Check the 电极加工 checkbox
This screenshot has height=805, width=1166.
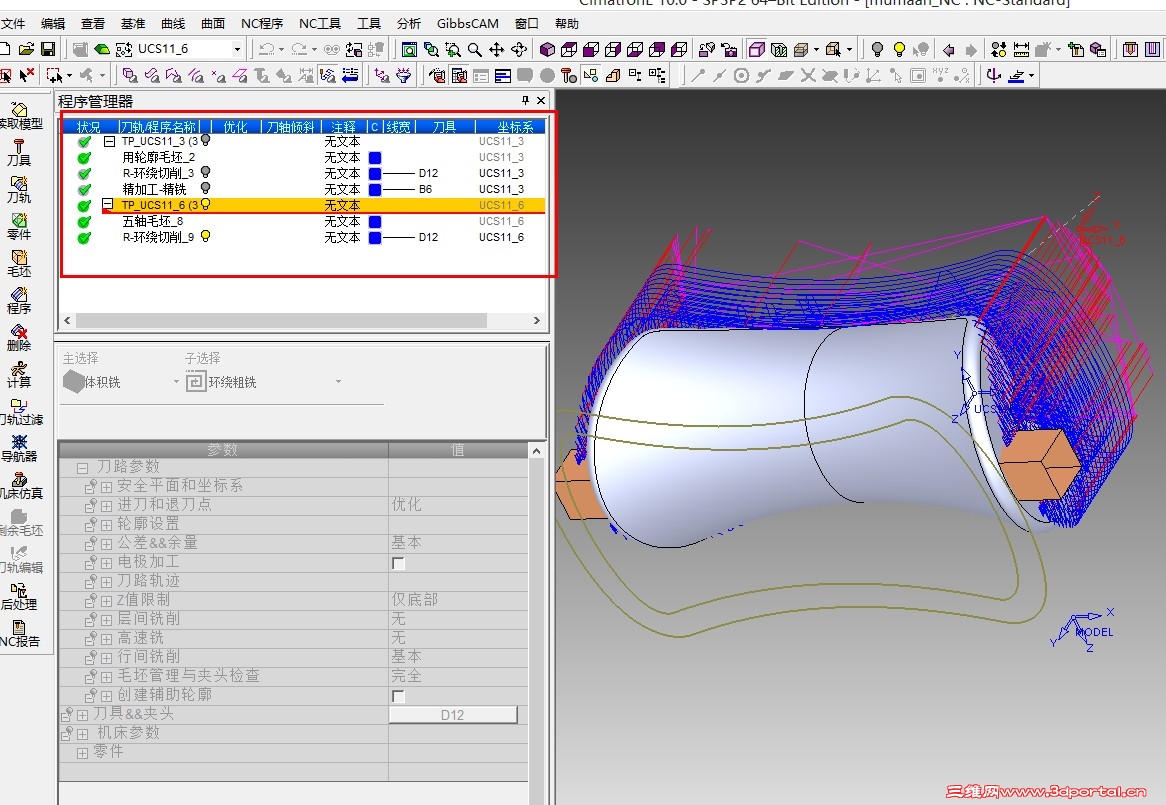pos(399,563)
